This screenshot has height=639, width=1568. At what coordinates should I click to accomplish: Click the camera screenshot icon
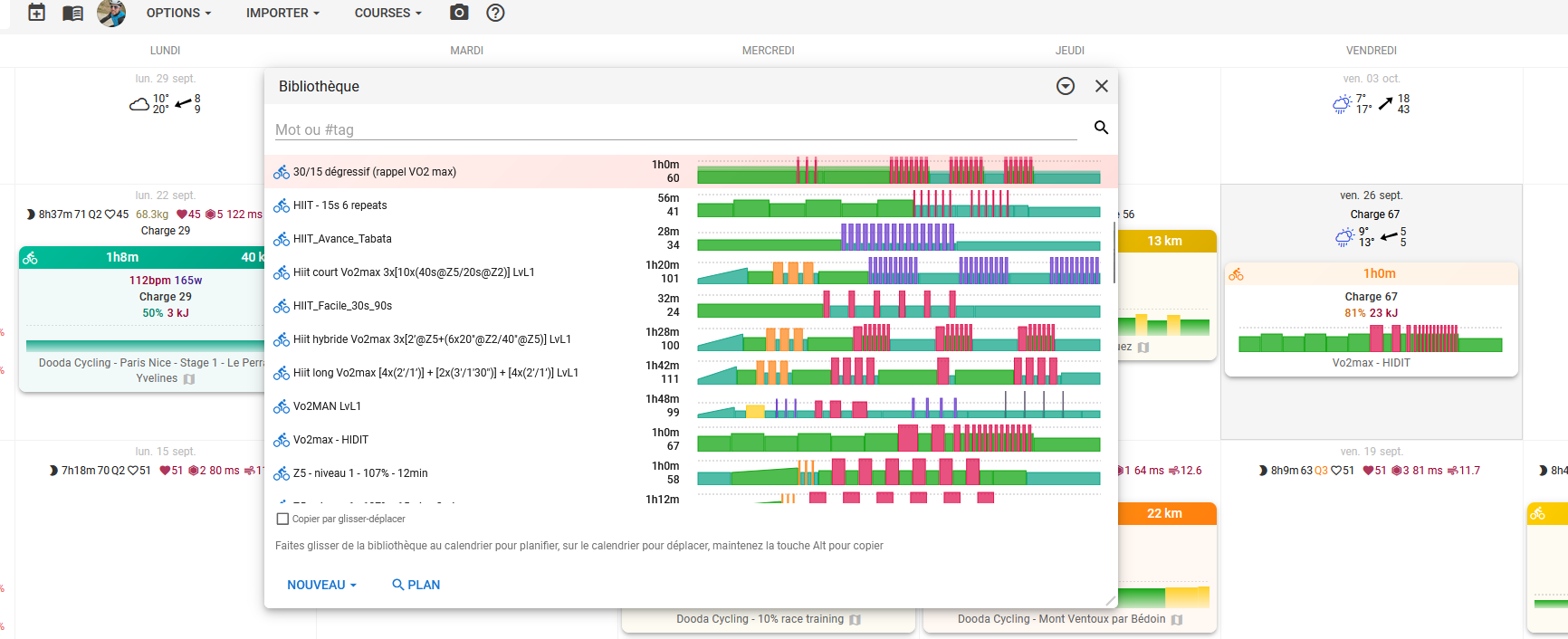(459, 13)
